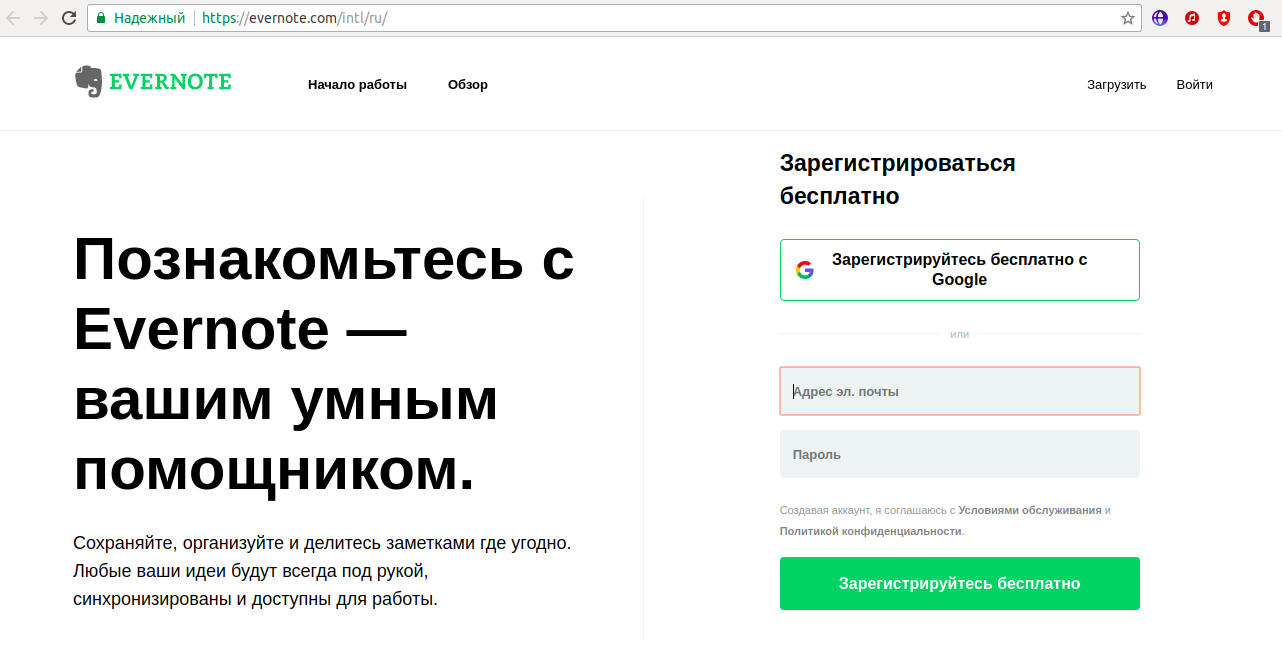The height and width of the screenshot is (668, 1282).
Task: Sign up with the Google button
Action: [x=960, y=270]
